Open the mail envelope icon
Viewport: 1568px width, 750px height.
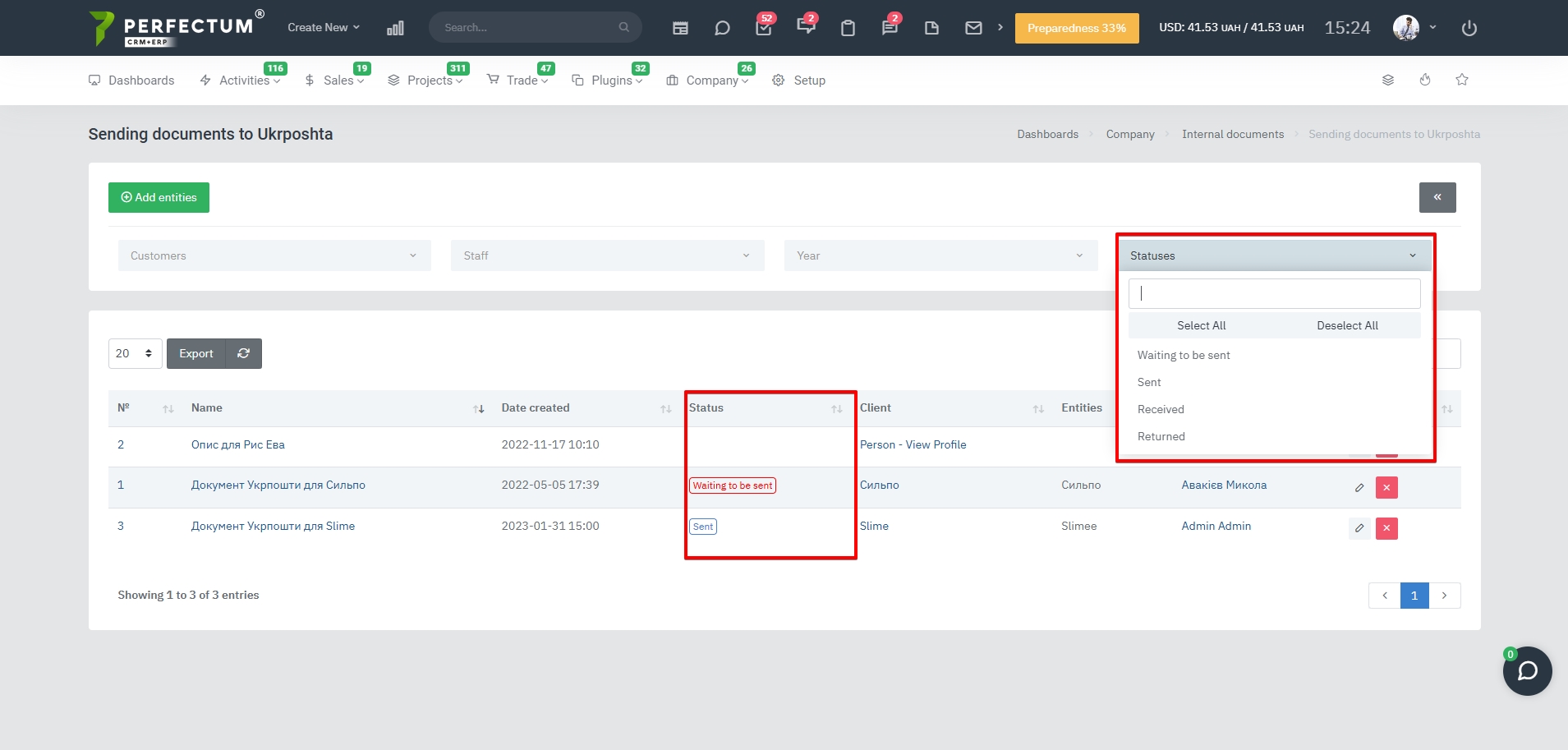(973, 28)
